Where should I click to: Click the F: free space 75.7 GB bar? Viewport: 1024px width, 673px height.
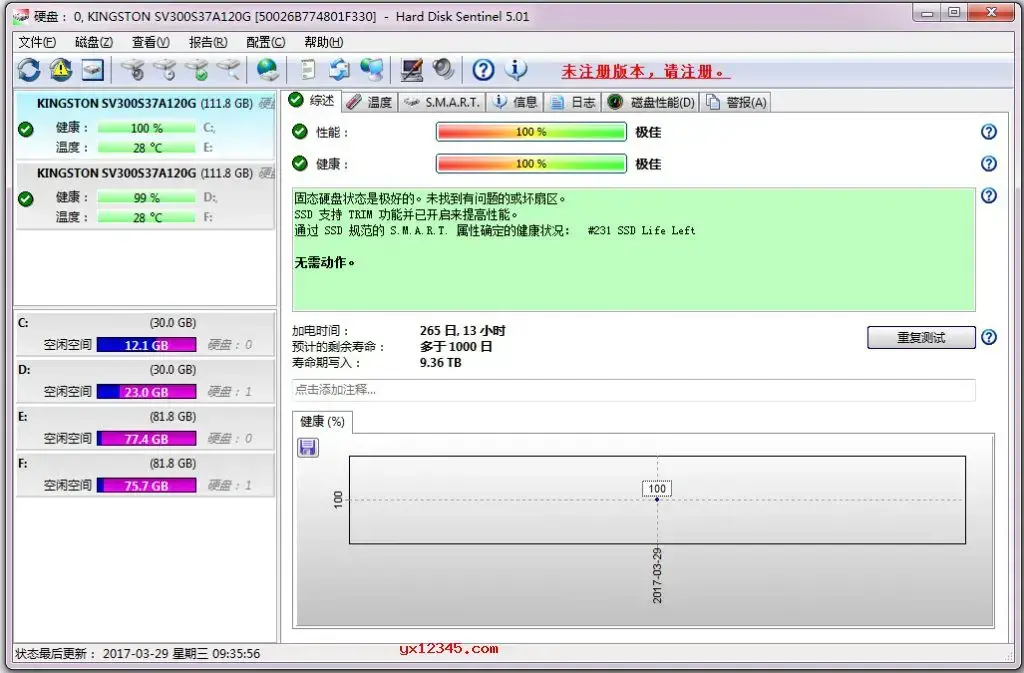tap(146, 486)
